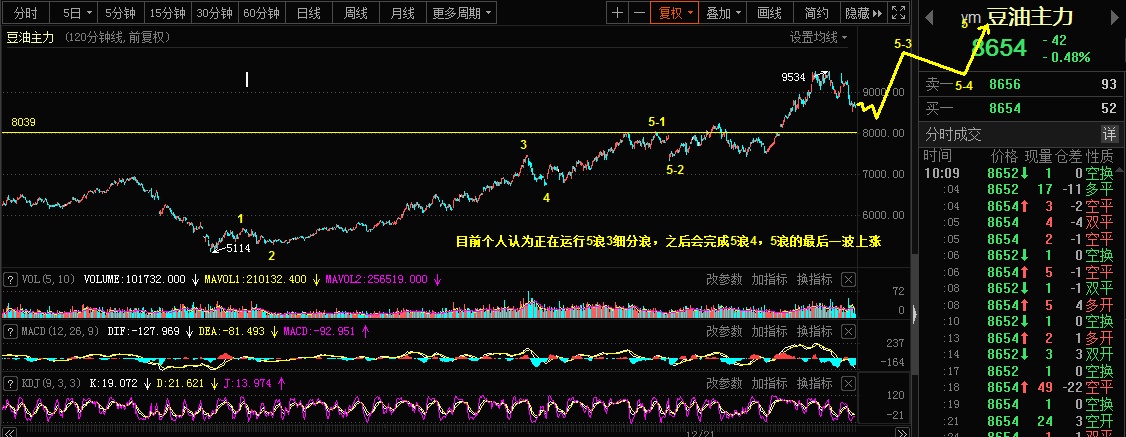Open 复权 adjustment dropdown
Screen dimensions: 1126x437
674,13
